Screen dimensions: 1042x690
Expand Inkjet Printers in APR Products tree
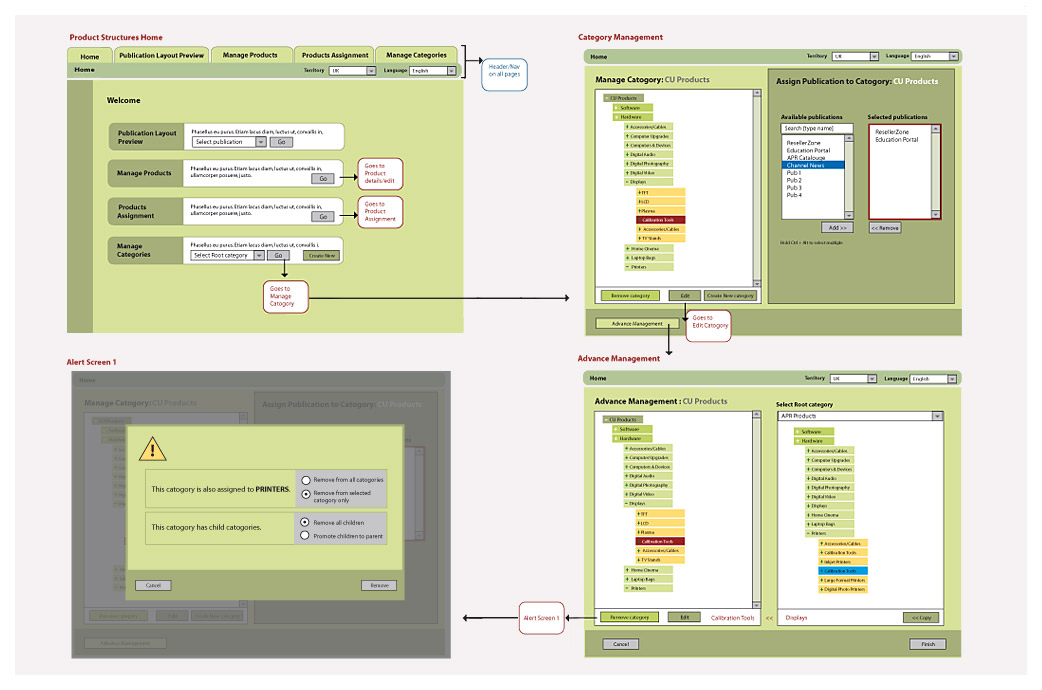pyautogui.click(x=821, y=562)
